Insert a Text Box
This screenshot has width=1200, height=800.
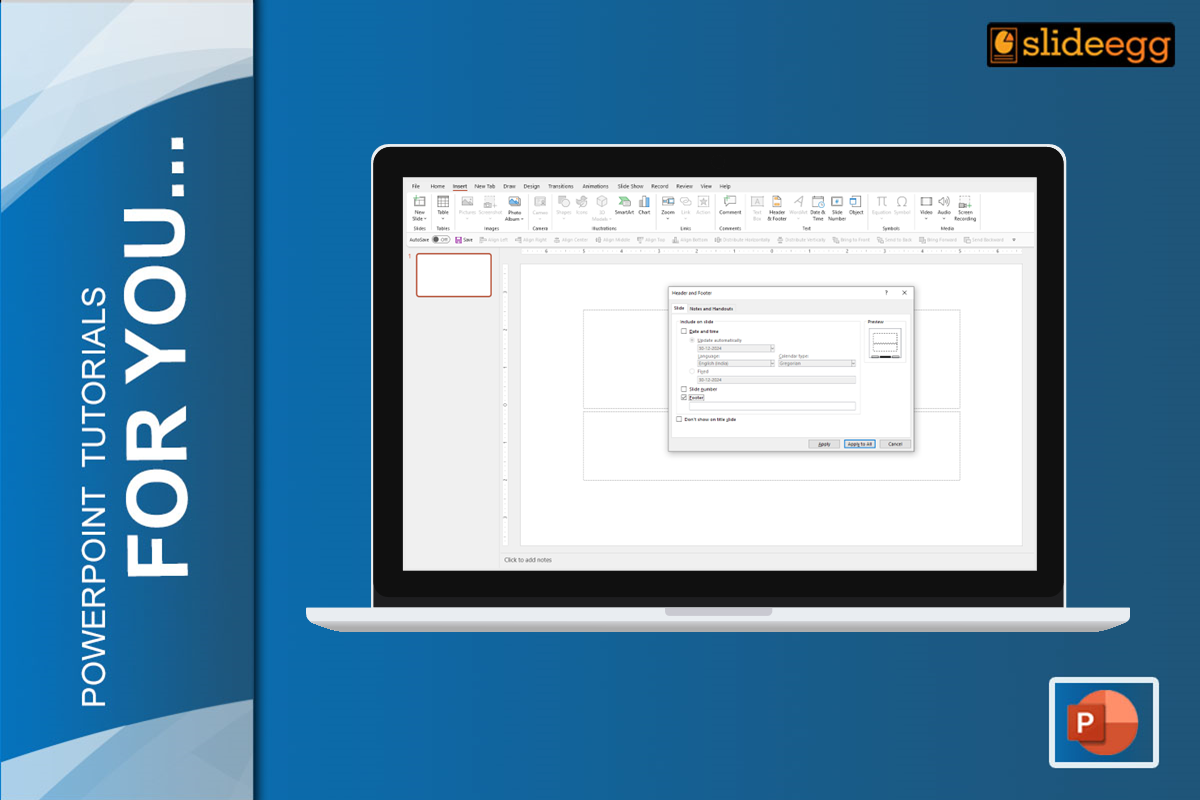[x=759, y=203]
